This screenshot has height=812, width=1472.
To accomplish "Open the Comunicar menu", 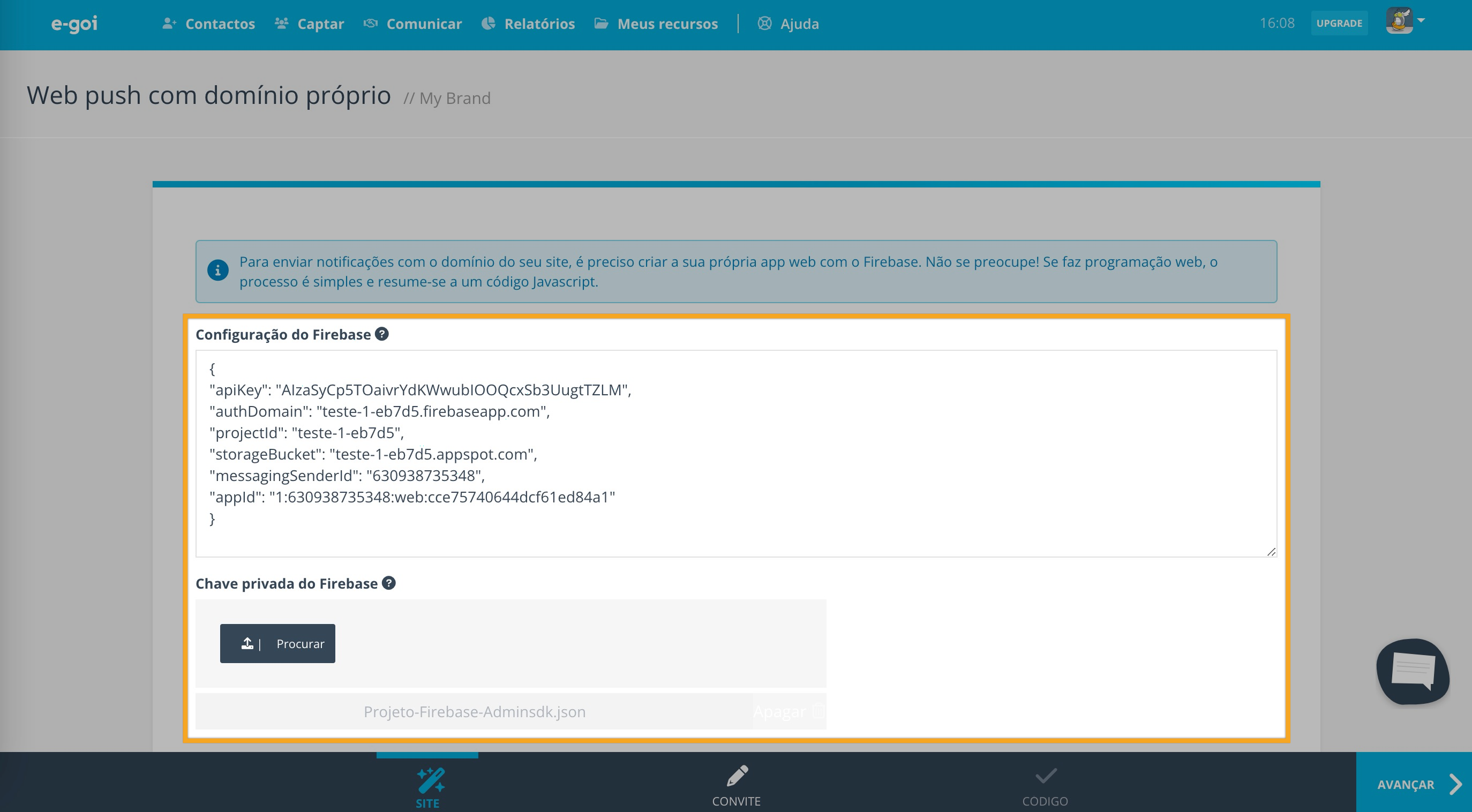I will pyautogui.click(x=412, y=24).
